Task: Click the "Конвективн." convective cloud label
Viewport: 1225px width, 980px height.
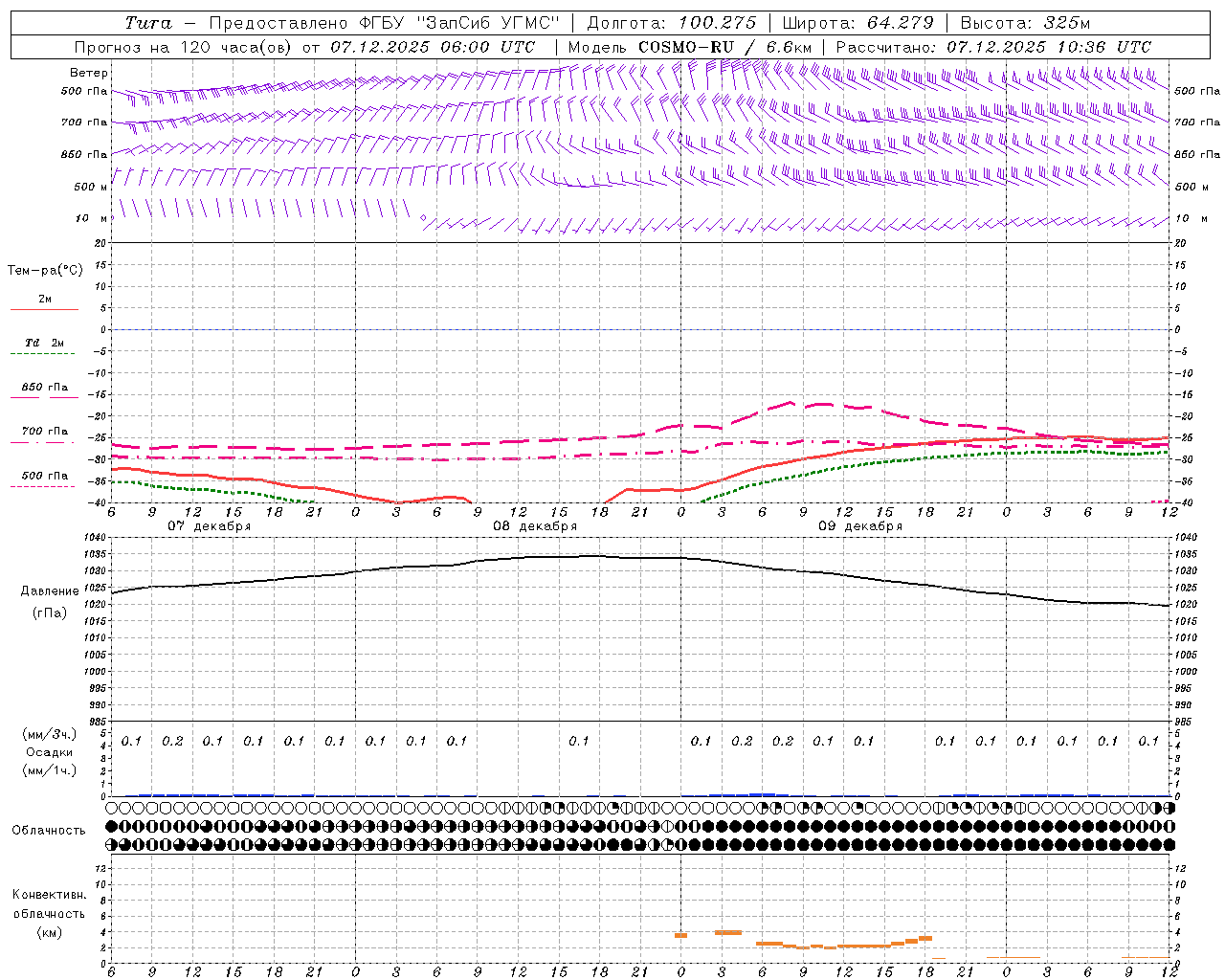Action: [49, 894]
